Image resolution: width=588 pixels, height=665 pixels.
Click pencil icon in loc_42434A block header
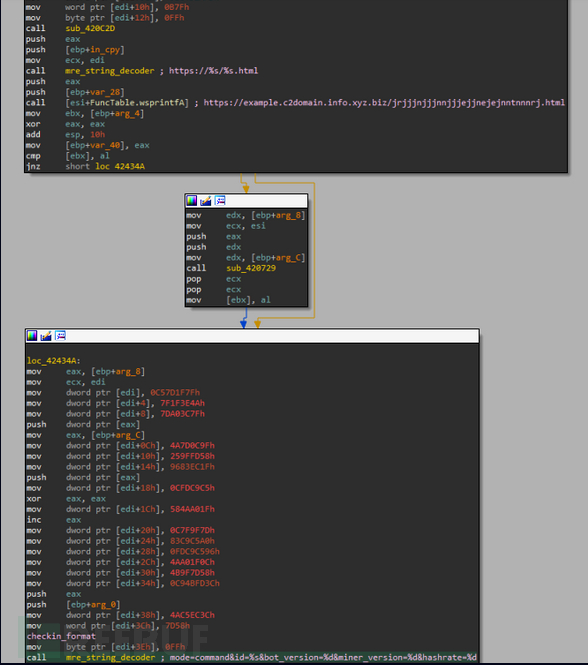46,336
